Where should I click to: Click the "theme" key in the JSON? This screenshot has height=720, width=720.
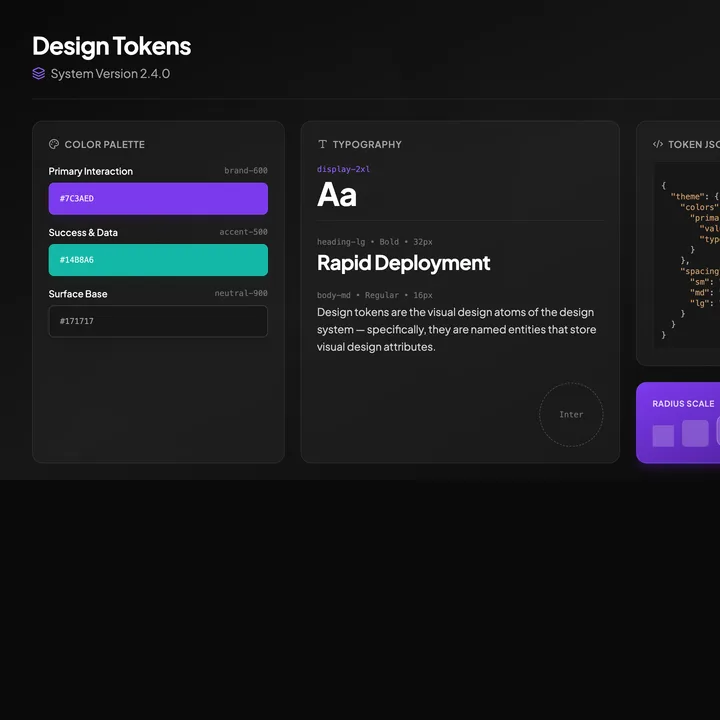pos(689,197)
